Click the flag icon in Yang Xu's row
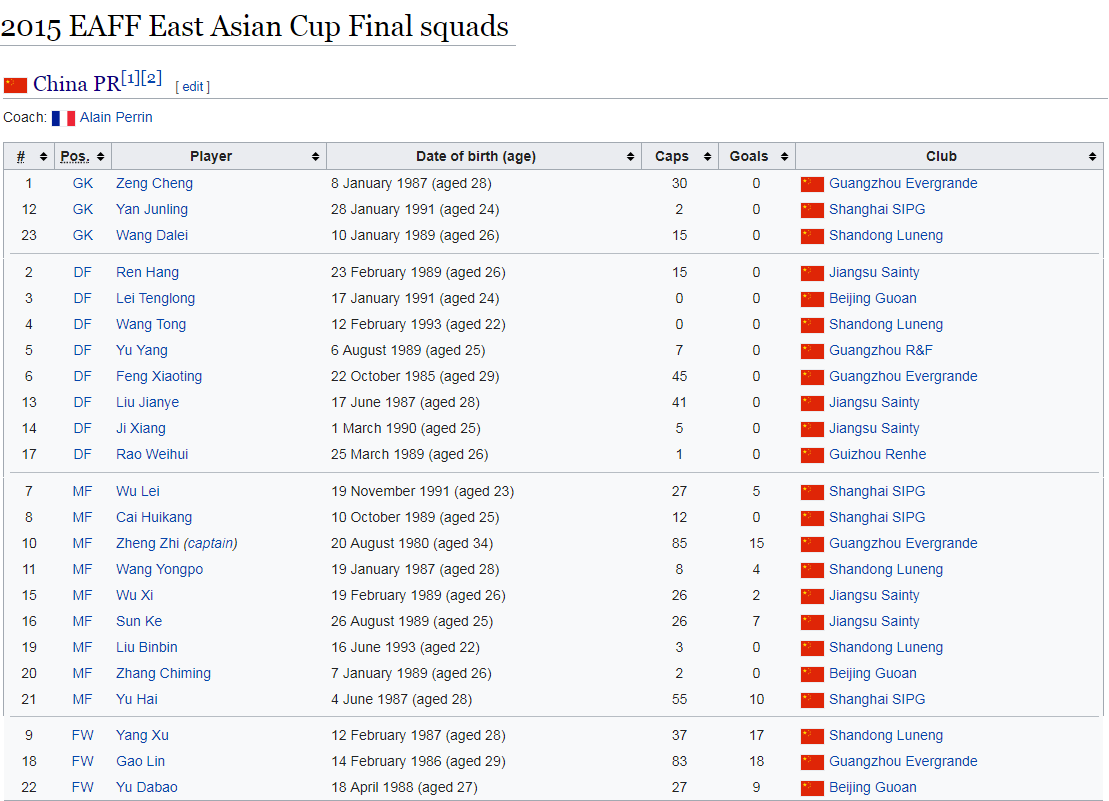This screenshot has width=1109, height=801. coord(812,736)
